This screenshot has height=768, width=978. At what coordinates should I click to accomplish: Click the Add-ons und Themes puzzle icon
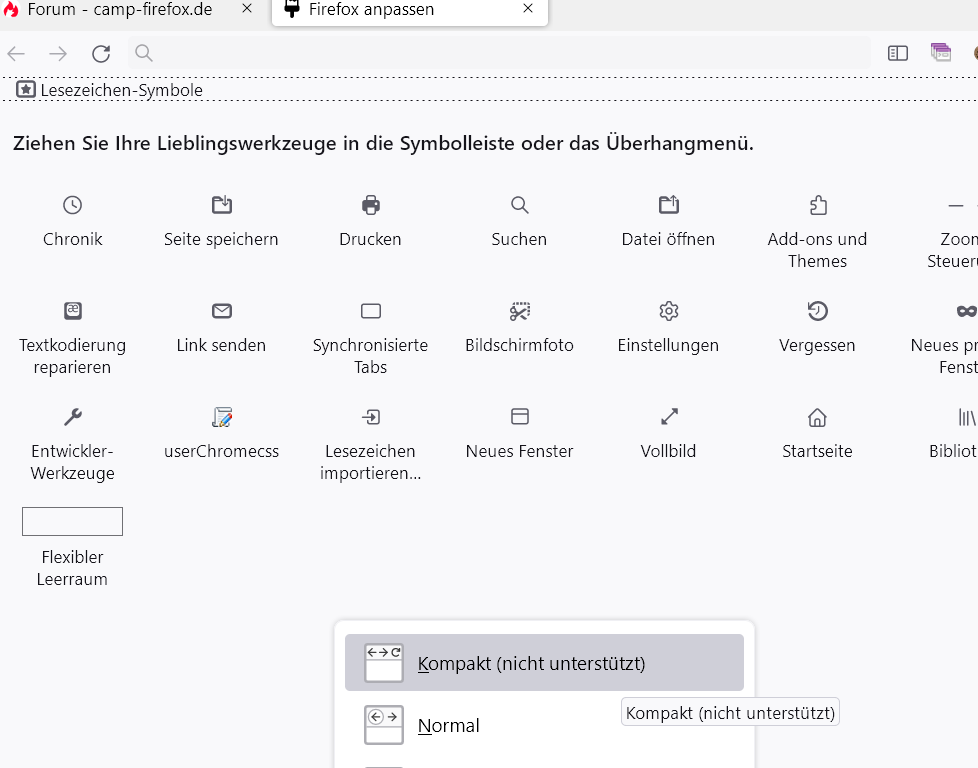click(817, 205)
